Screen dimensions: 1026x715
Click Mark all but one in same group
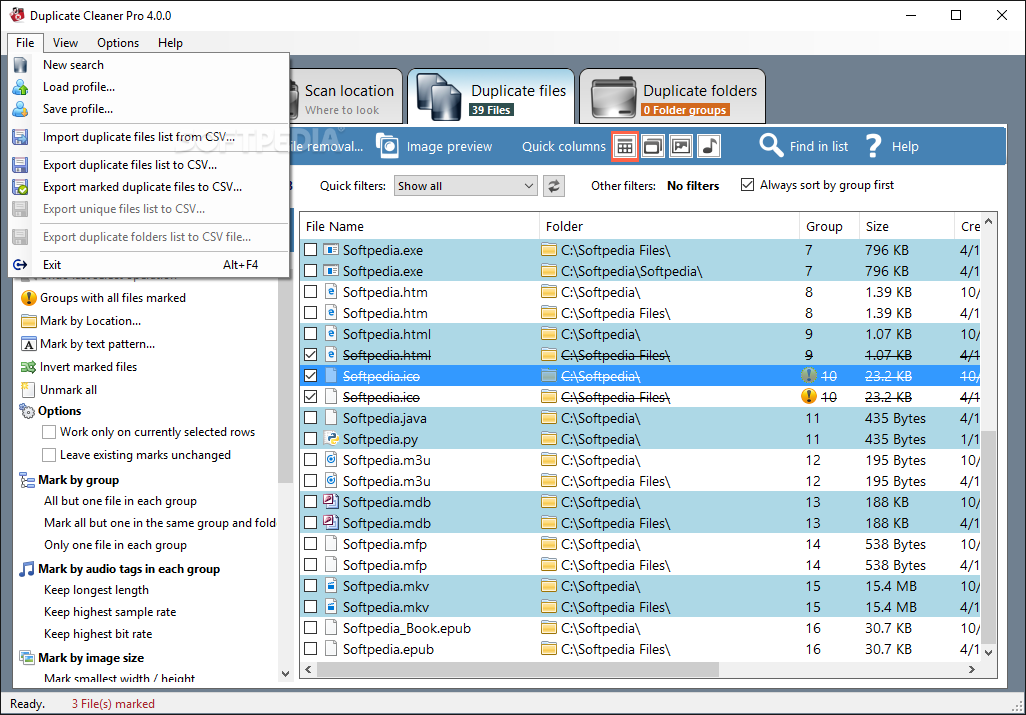point(160,523)
